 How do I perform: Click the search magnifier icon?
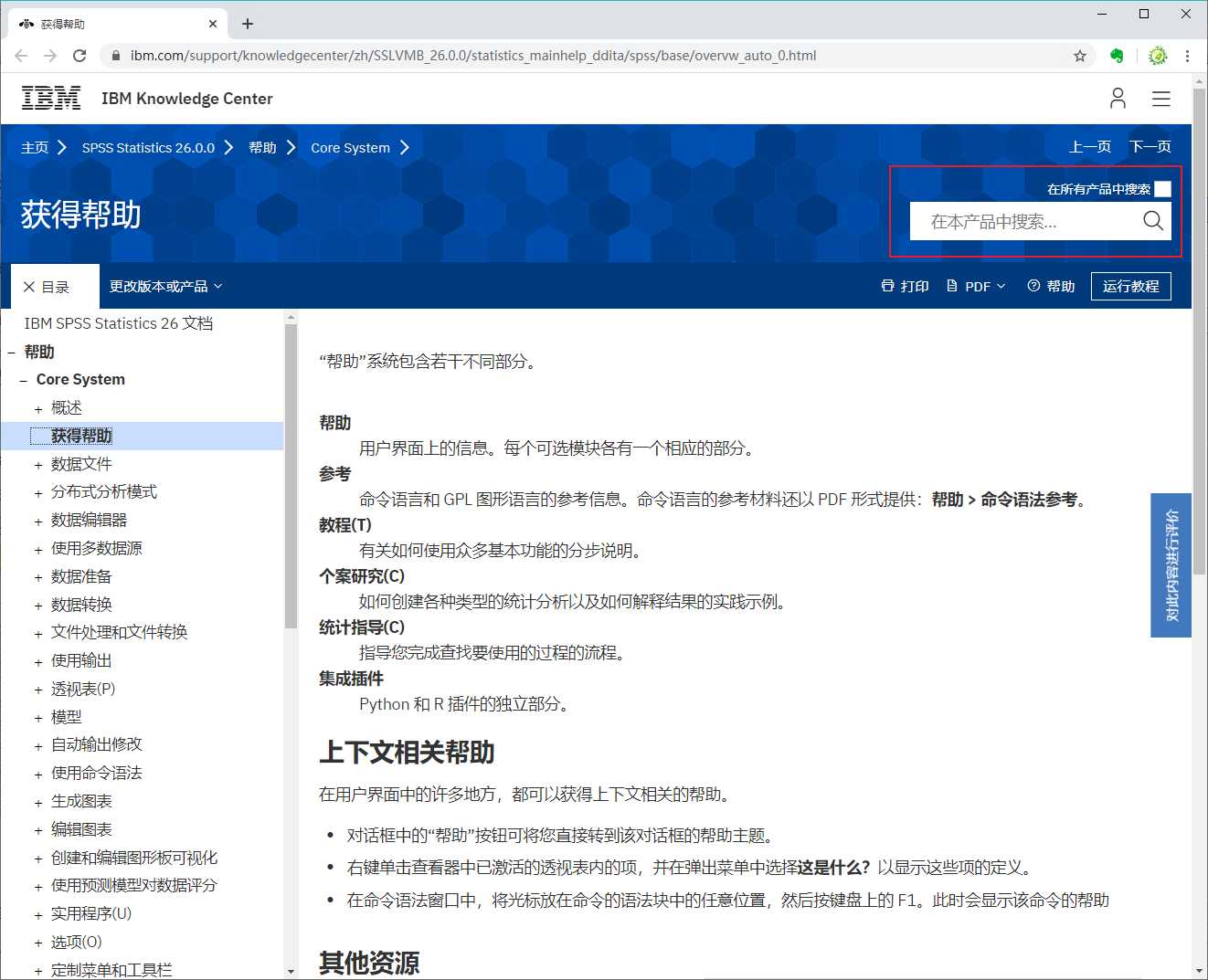tap(1153, 221)
